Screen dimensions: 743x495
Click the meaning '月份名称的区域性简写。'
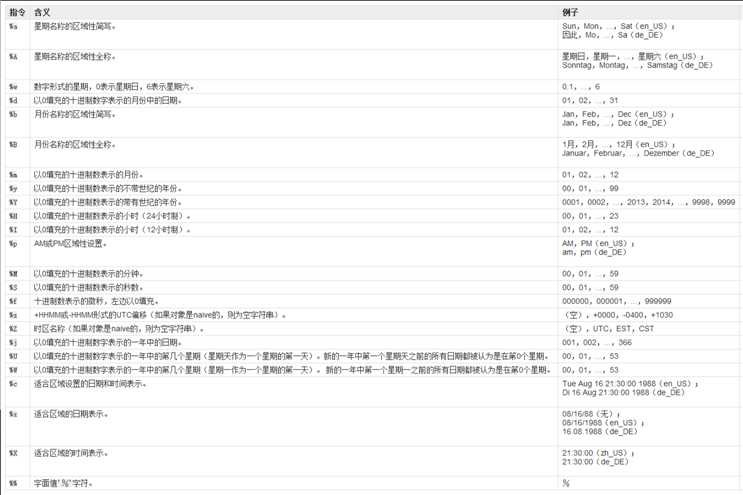coord(74,114)
